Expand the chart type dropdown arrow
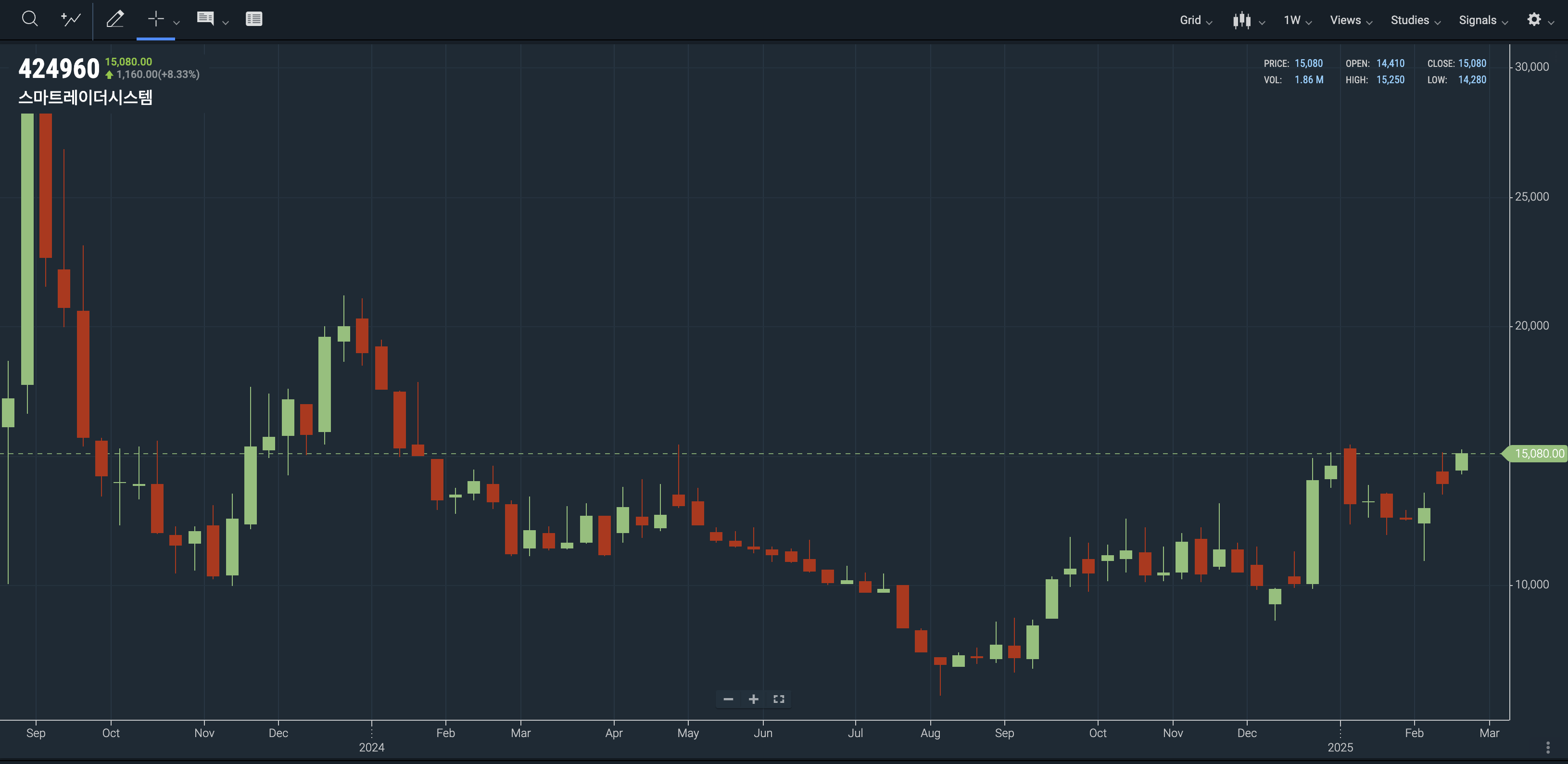1568x764 pixels. [1262, 23]
